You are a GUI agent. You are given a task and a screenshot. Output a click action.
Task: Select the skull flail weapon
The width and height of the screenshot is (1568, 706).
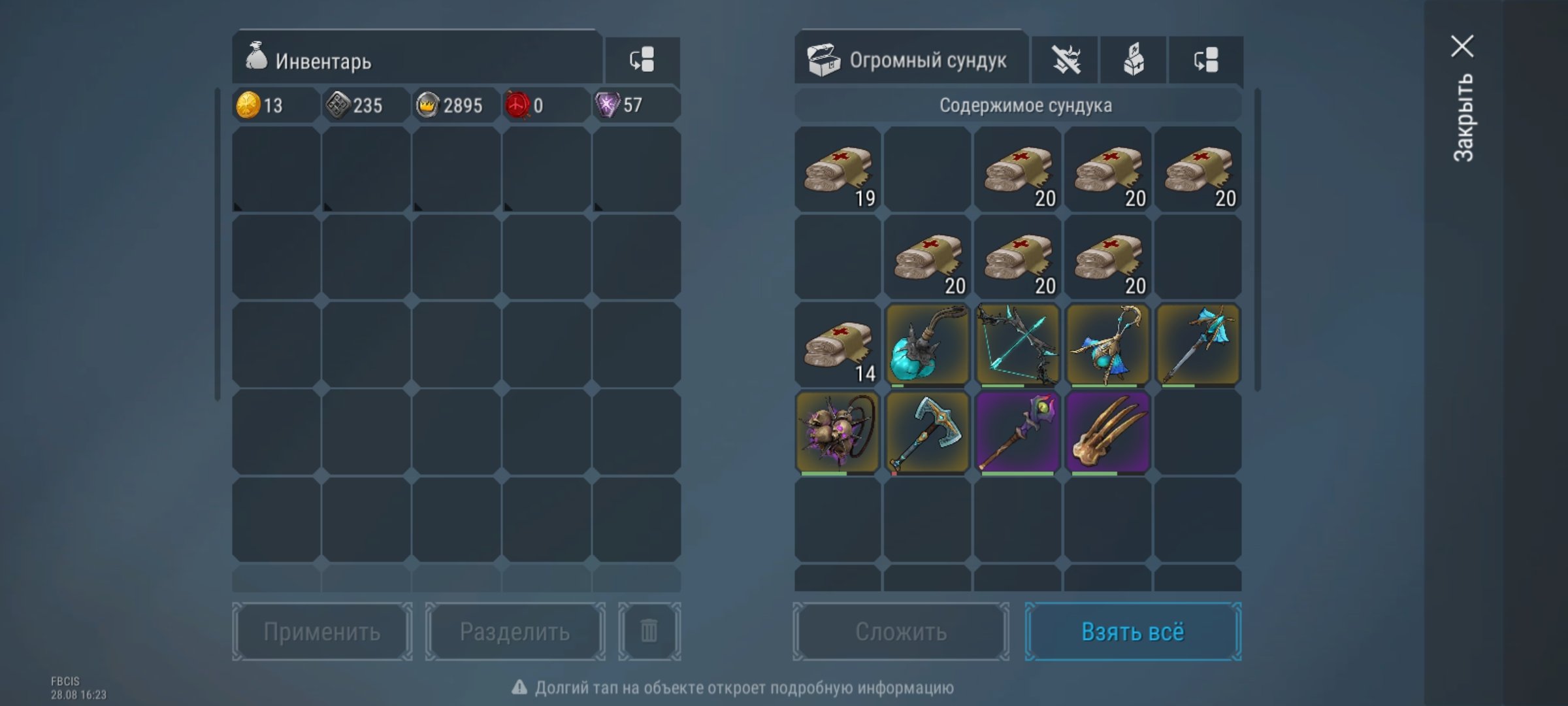tap(838, 433)
